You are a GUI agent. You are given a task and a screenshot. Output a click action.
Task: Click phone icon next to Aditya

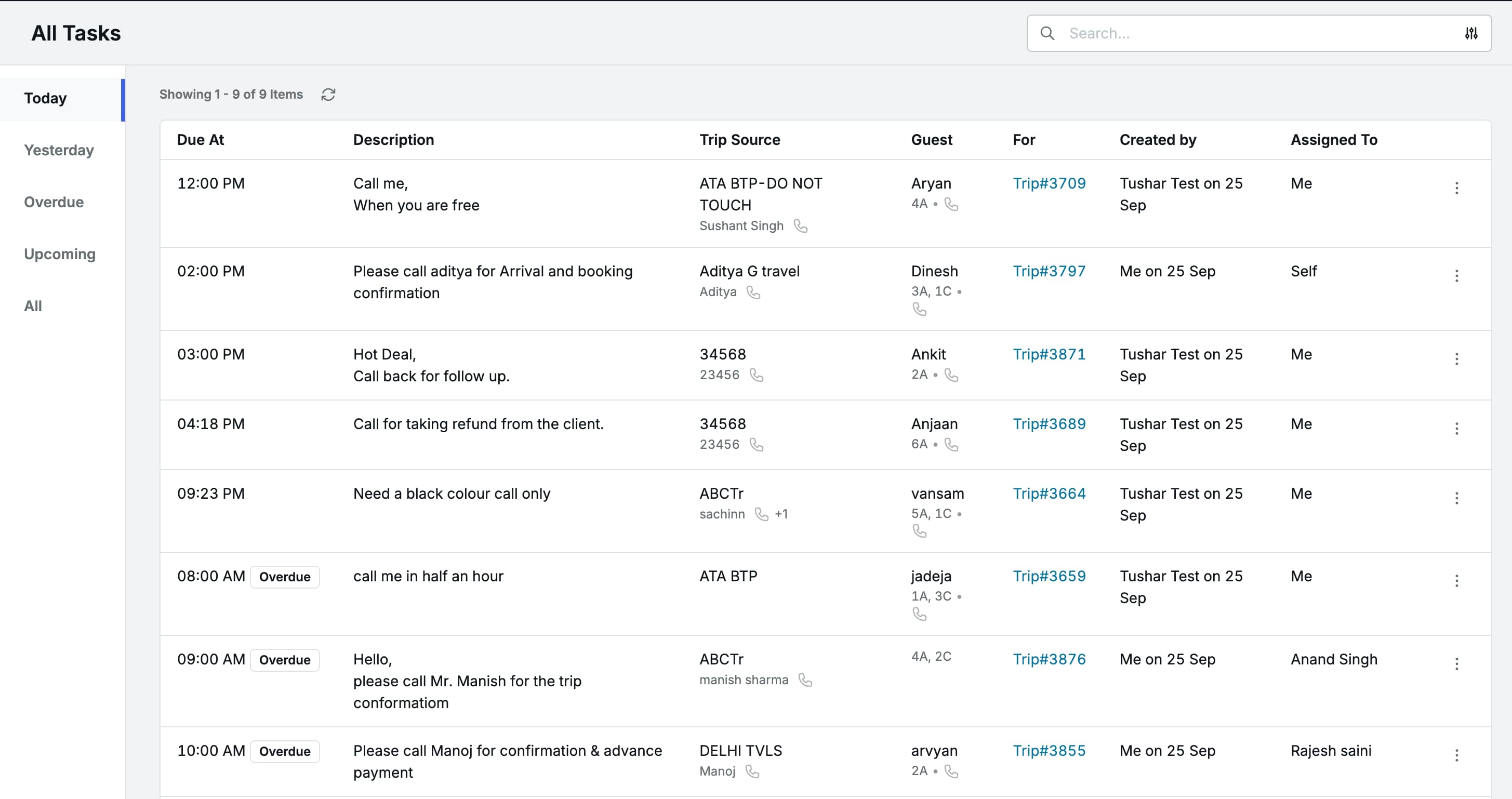click(754, 292)
